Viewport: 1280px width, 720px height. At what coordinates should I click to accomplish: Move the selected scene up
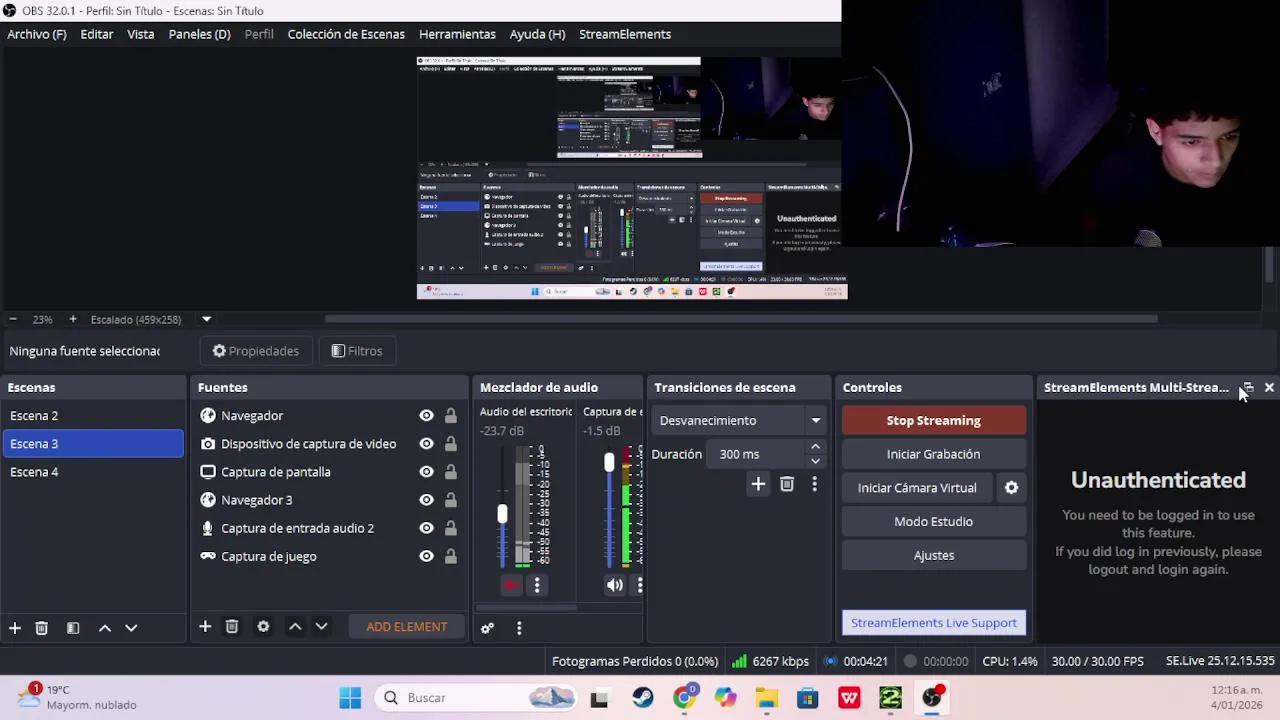tap(105, 628)
